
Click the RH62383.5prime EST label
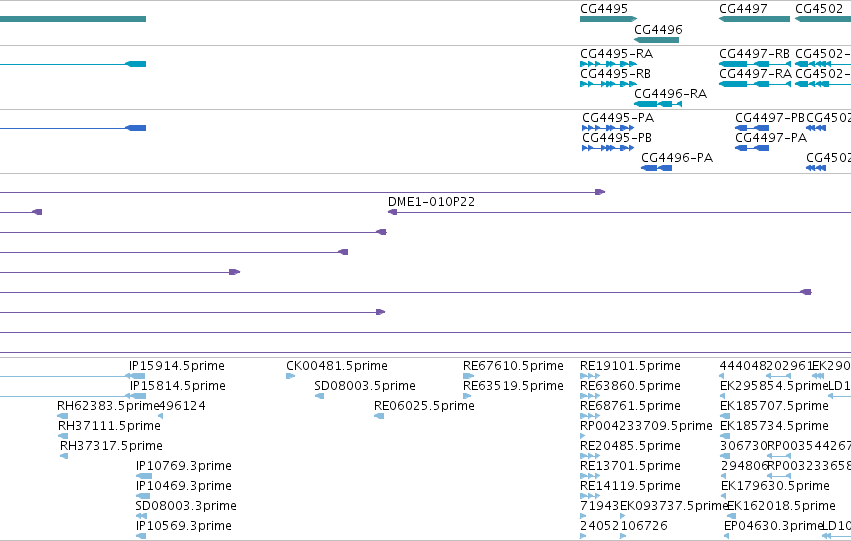[x=107, y=406]
